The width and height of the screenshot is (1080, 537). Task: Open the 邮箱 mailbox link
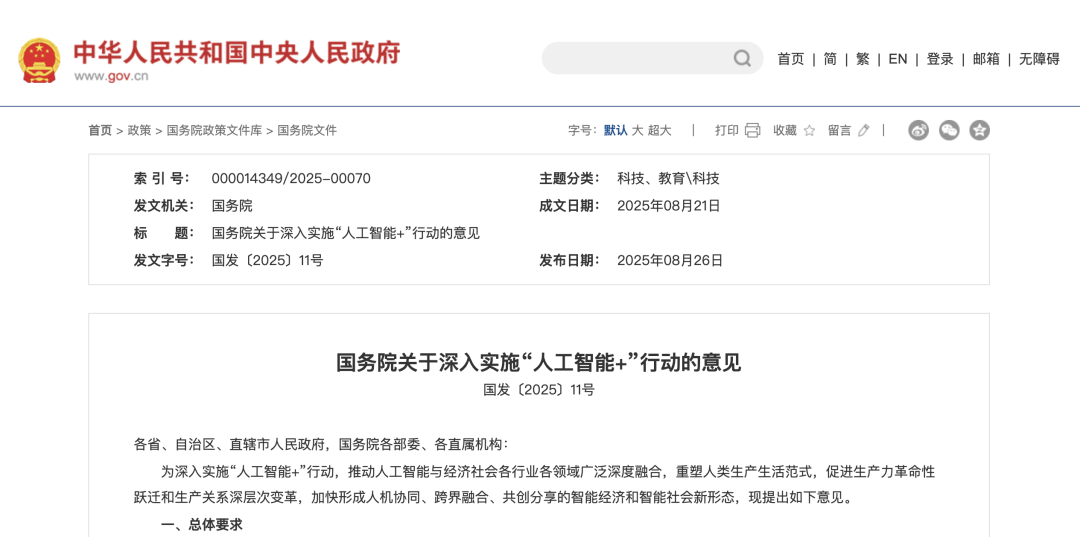(985, 59)
